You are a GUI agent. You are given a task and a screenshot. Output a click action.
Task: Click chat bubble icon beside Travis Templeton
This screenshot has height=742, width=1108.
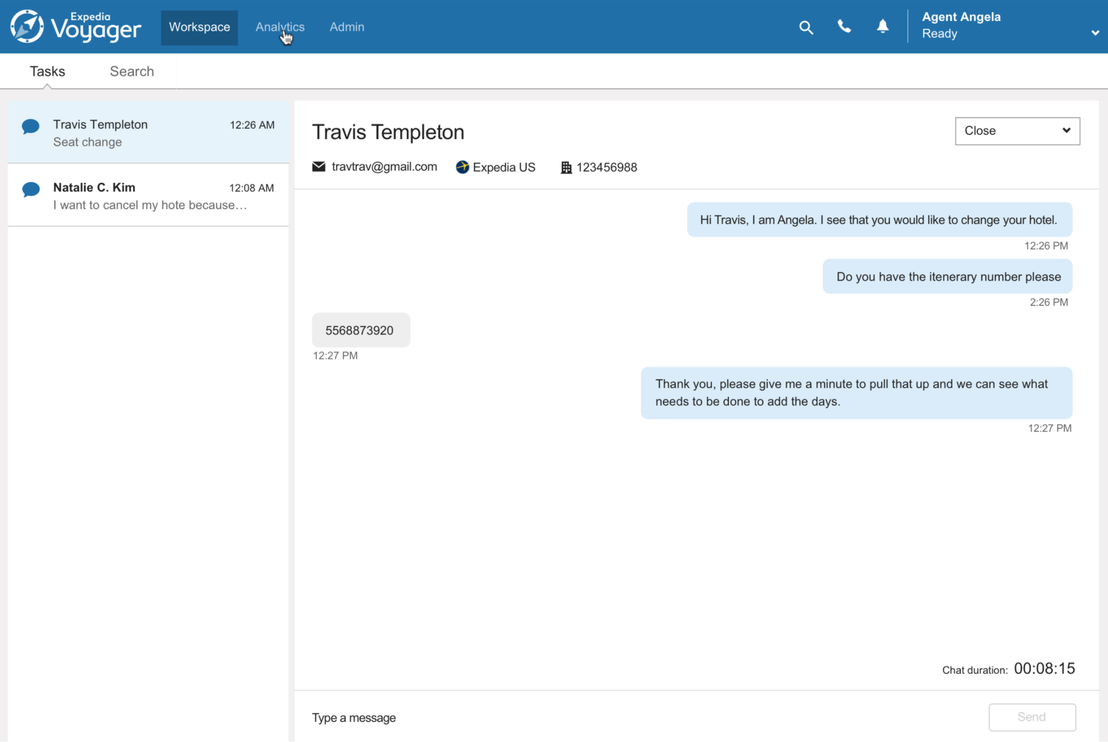click(31, 127)
